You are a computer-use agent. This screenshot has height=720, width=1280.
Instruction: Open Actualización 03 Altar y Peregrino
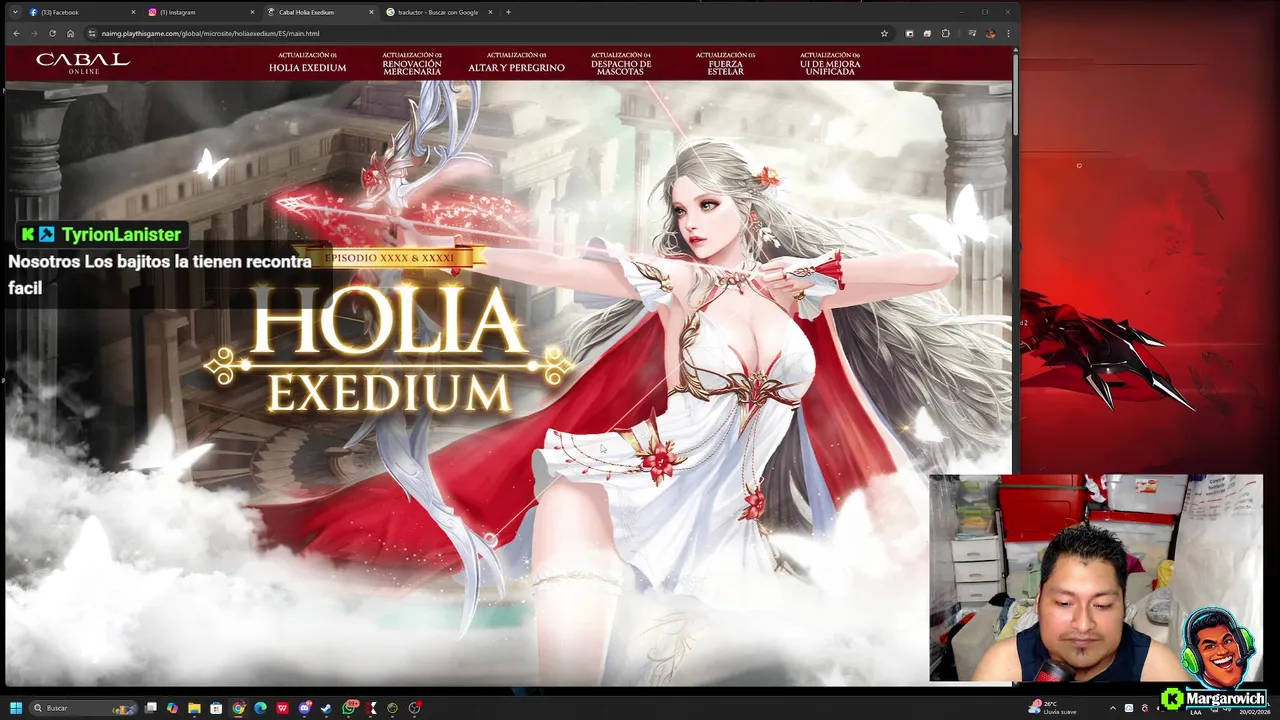click(516, 63)
